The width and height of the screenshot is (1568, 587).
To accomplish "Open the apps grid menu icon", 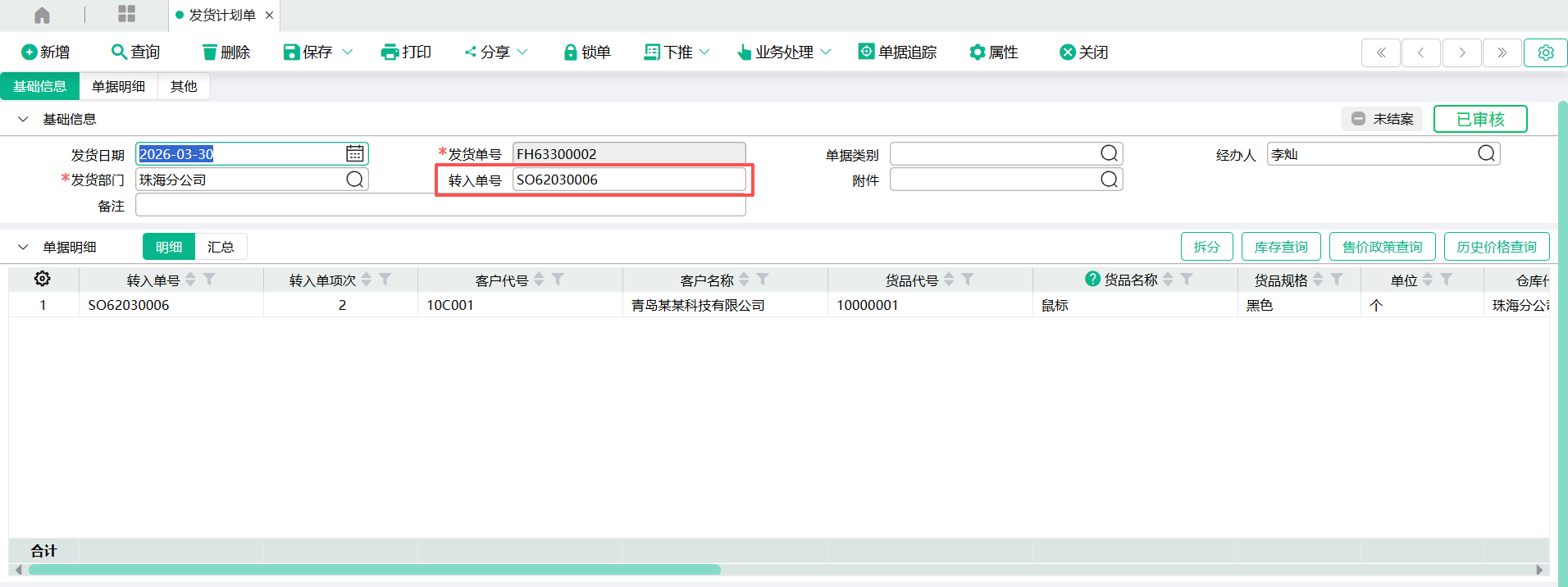I will [x=126, y=14].
